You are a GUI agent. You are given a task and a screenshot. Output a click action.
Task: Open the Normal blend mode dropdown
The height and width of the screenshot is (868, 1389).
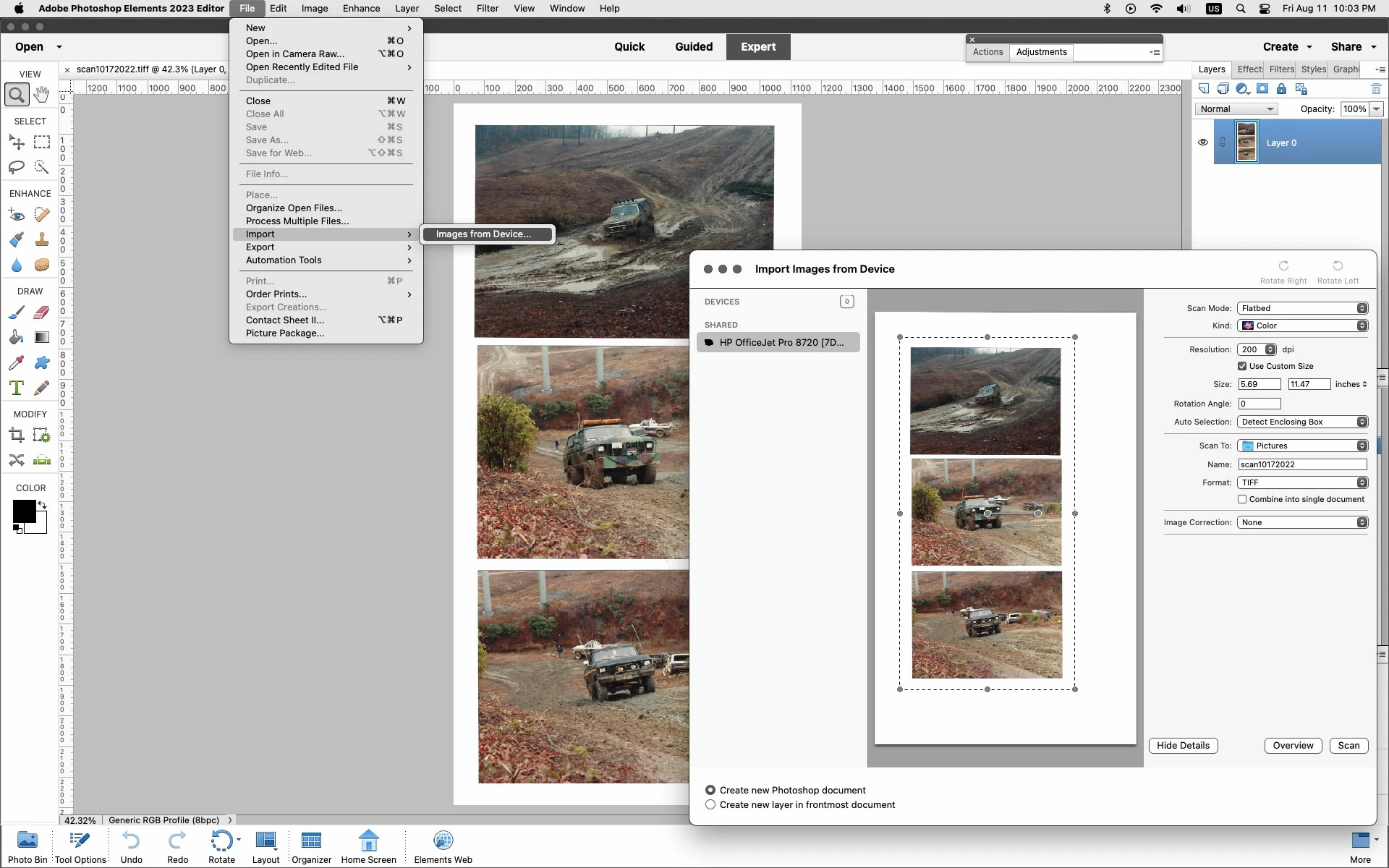pyautogui.click(x=1236, y=109)
